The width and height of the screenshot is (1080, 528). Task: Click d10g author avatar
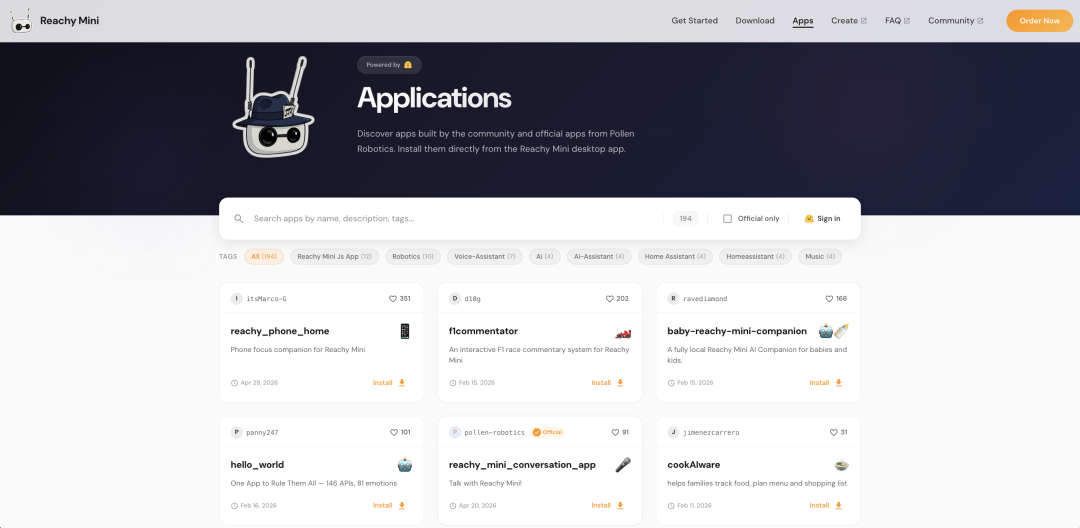455,299
